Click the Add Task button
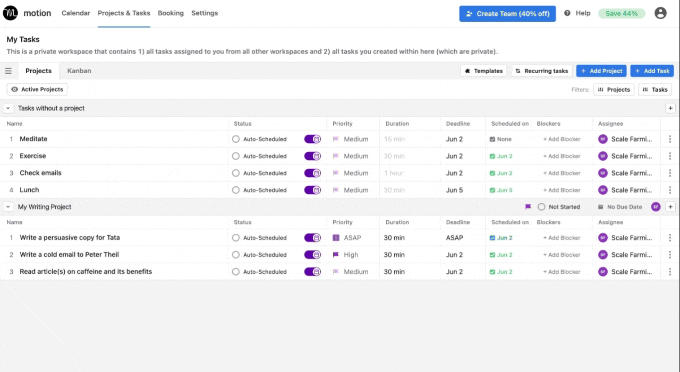This screenshot has width=680, height=372. click(652, 71)
